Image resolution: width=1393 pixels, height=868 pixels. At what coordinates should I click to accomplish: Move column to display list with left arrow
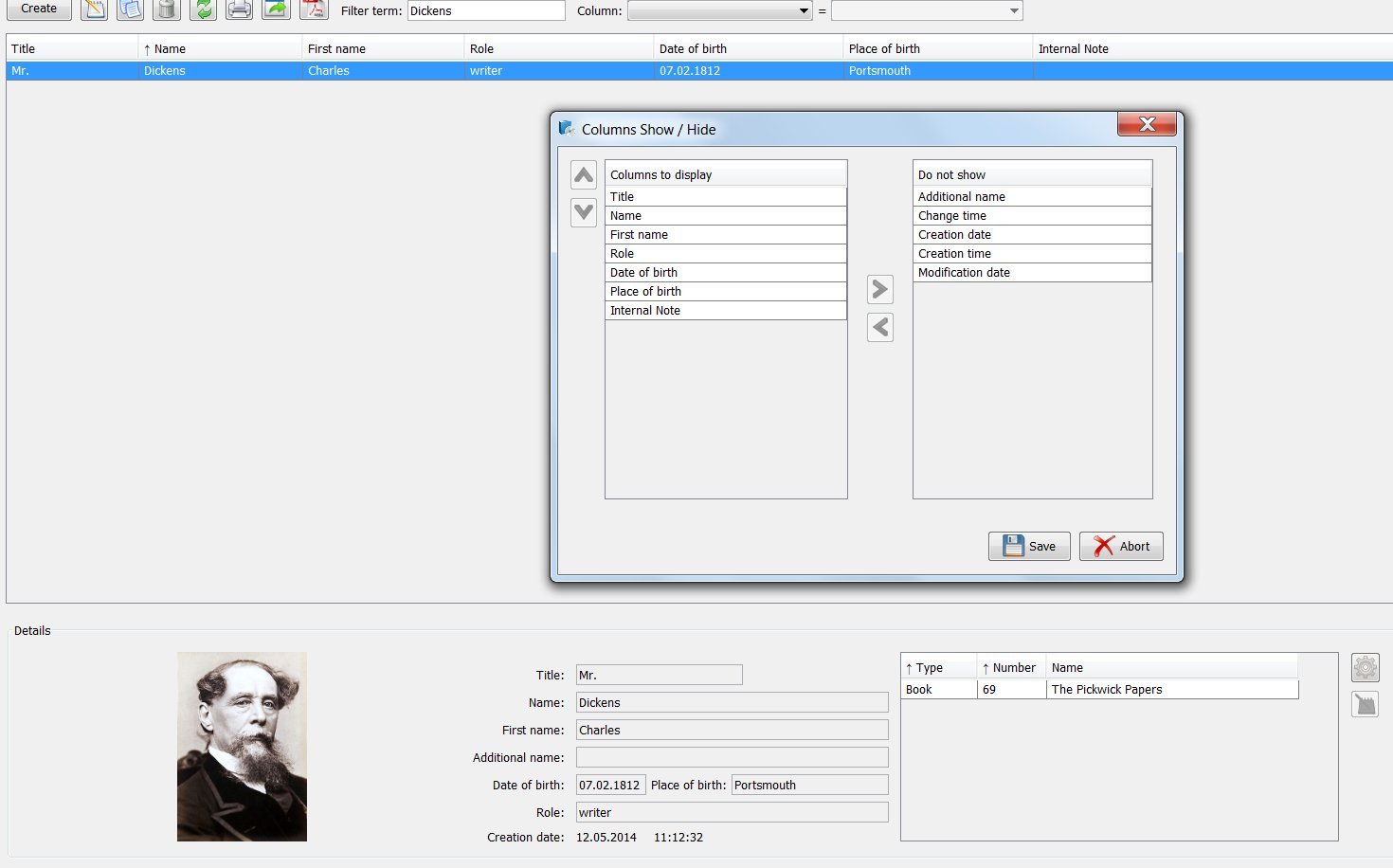[x=880, y=327]
